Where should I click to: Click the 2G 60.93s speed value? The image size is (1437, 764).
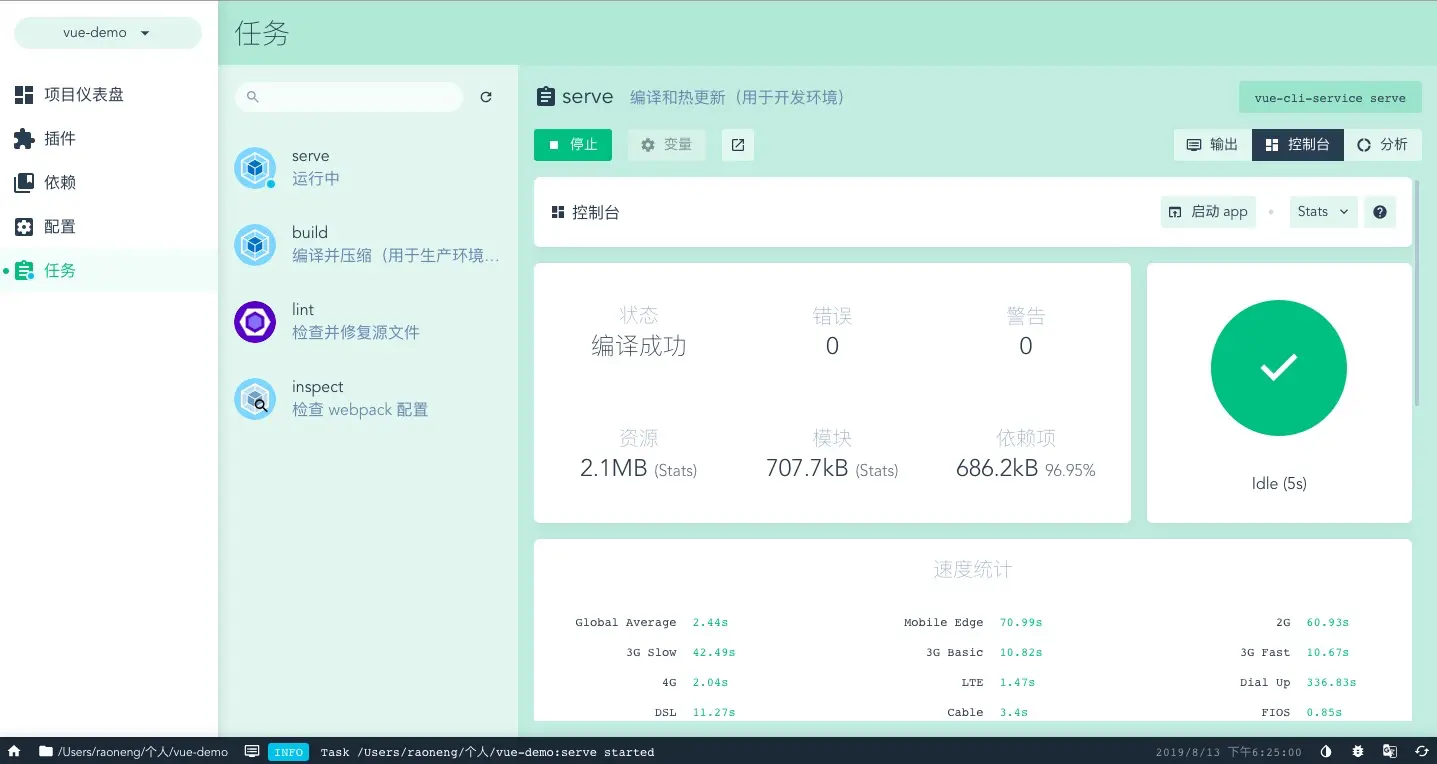coord(1328,622)
